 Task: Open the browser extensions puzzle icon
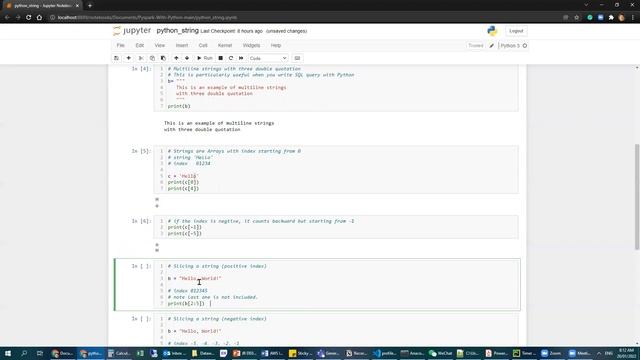tap(611, 18)
